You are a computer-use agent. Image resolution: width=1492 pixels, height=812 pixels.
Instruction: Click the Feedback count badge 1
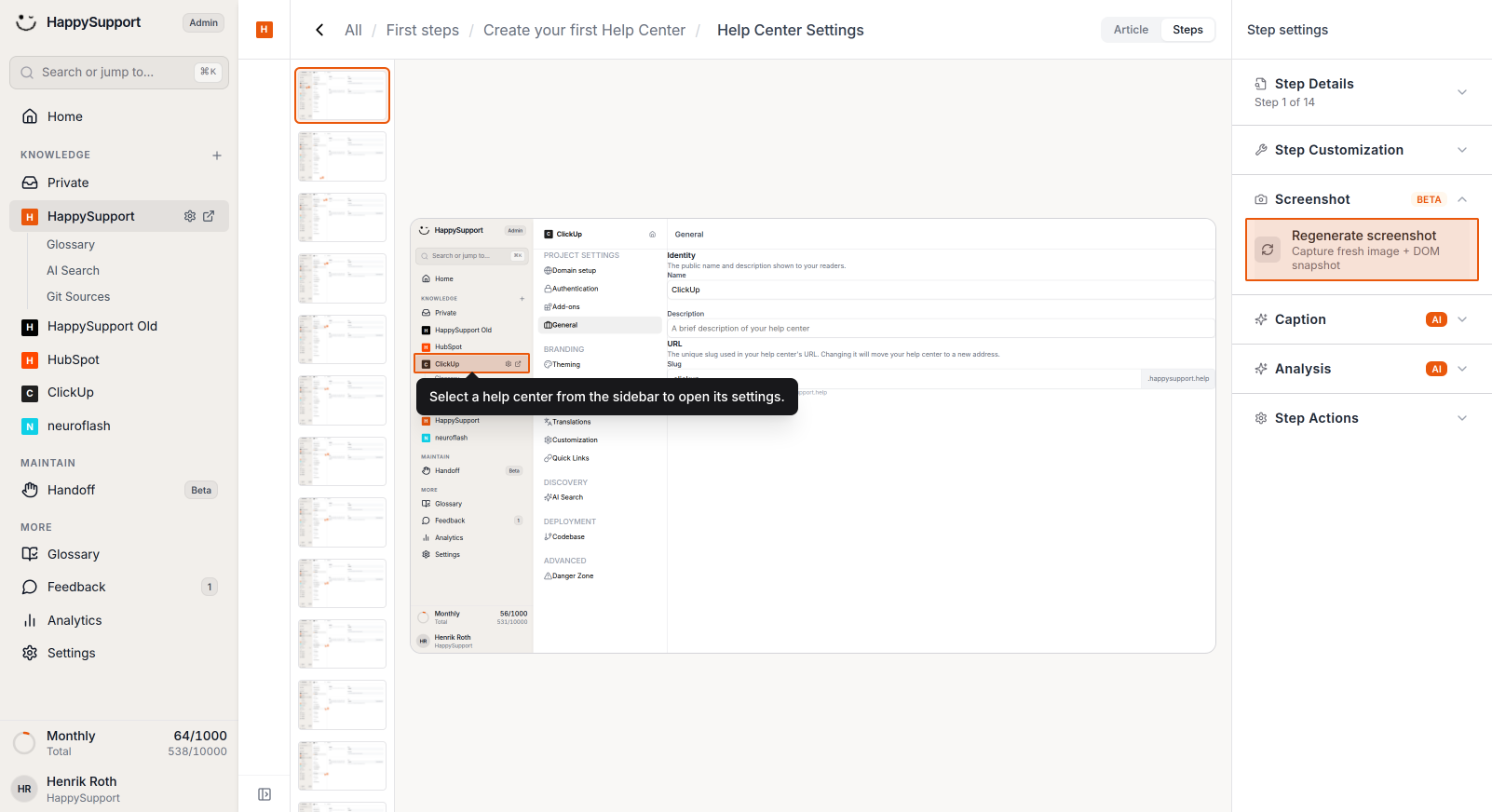click(x=210, y=587)
